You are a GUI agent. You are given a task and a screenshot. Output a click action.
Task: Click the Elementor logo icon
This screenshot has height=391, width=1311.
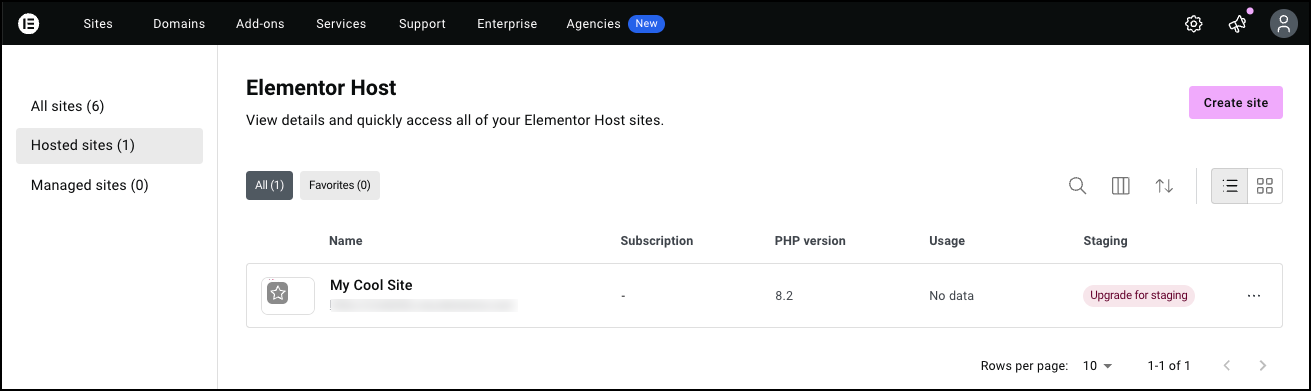28,24
